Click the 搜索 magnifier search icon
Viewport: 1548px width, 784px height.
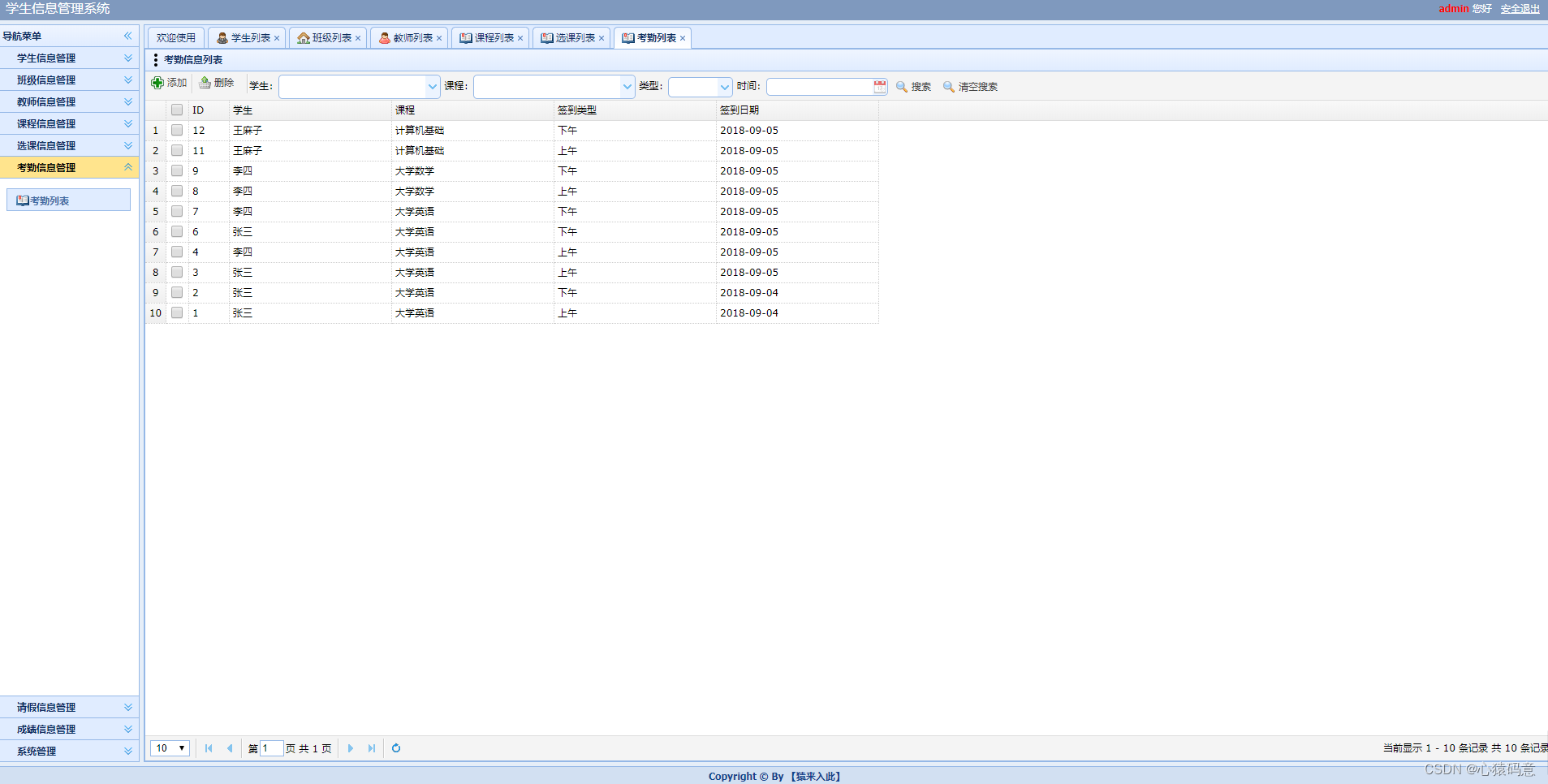901,87
